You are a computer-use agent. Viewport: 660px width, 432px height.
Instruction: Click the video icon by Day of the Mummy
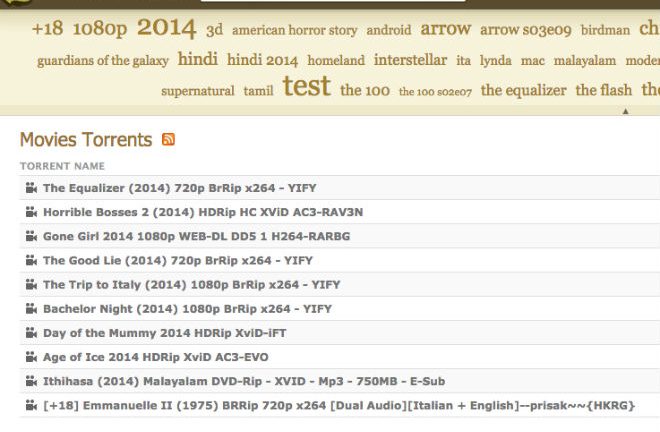(x=31, y=333)
